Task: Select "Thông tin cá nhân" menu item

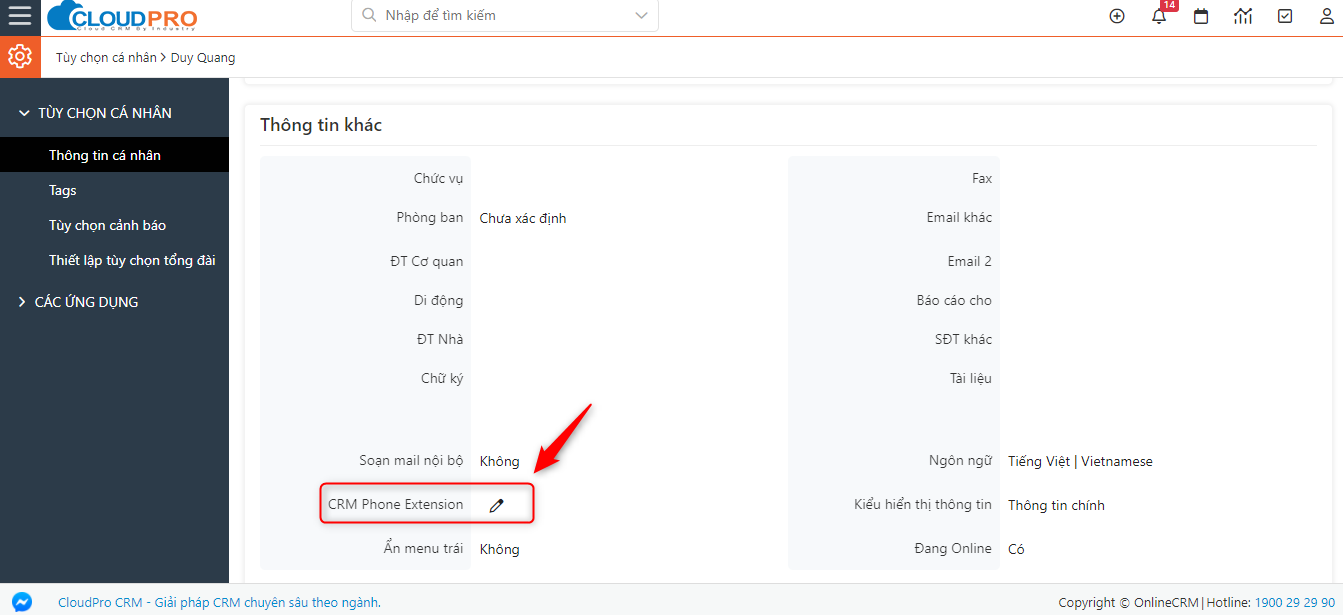Action: point(114,155)
